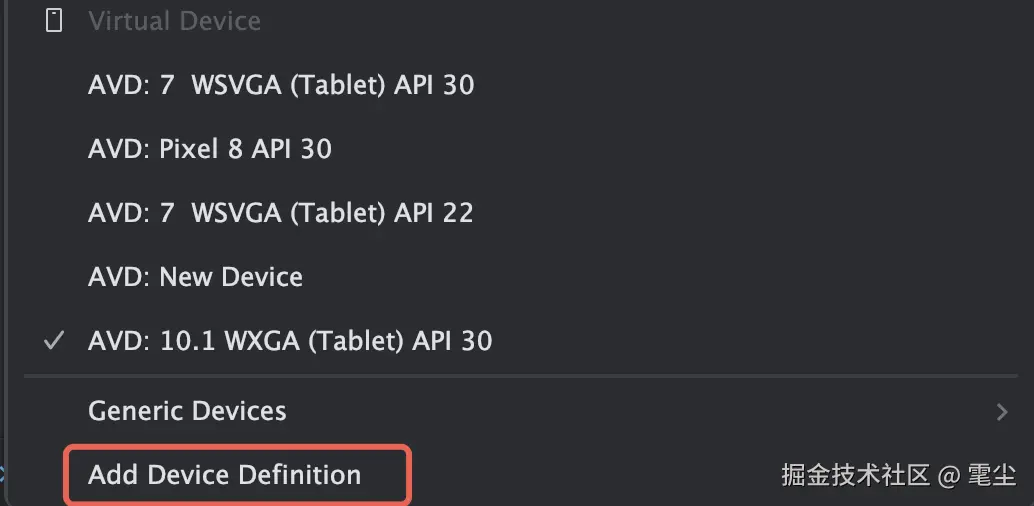Click the author name 雫尘
Image resolution: width=1034 pixels, height=506 pixels.
pos(992,475)
